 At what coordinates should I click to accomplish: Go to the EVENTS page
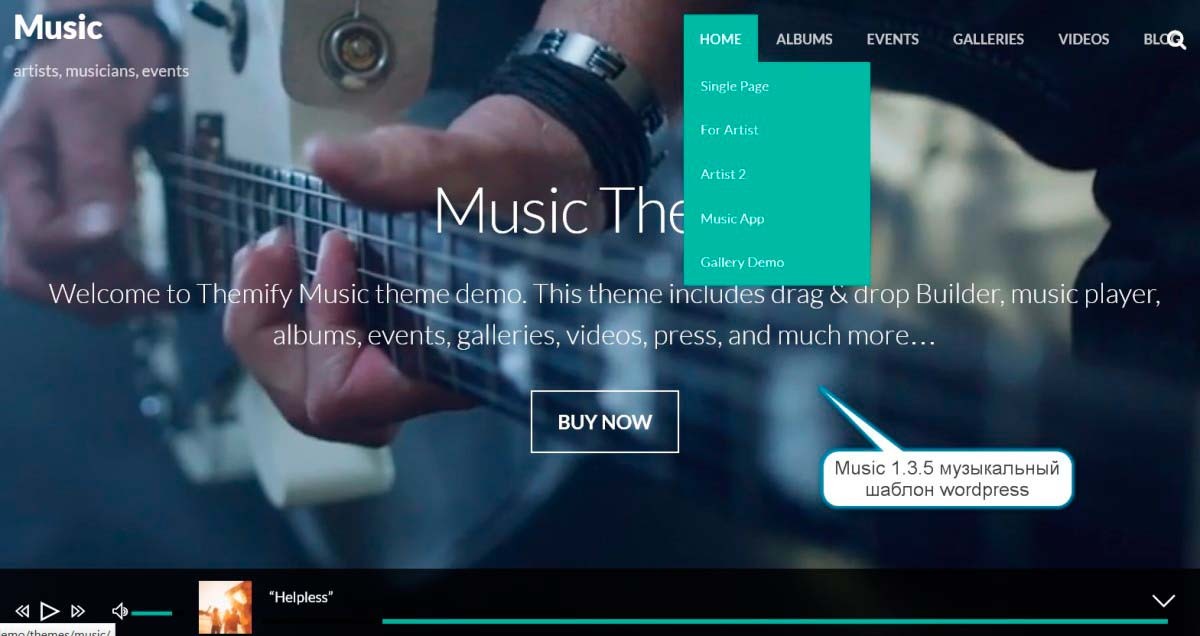(892, 39)
